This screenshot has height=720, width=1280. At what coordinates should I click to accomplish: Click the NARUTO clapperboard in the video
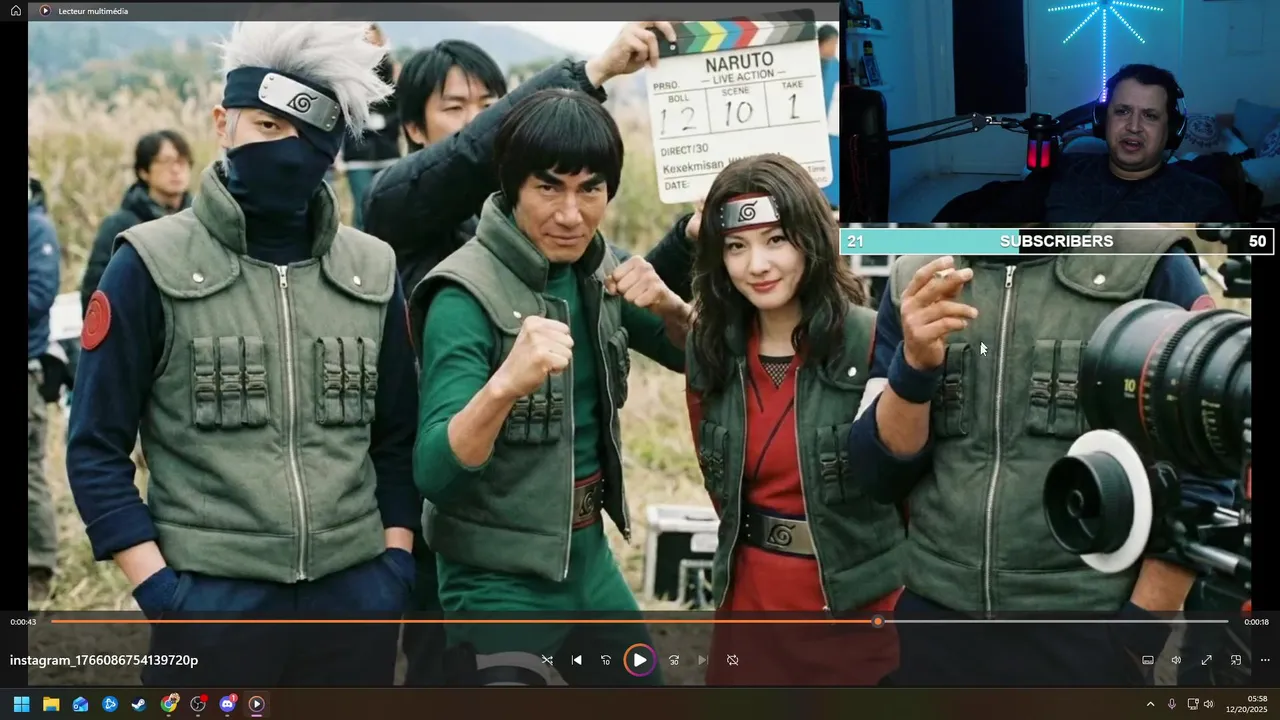coord(740,110)
